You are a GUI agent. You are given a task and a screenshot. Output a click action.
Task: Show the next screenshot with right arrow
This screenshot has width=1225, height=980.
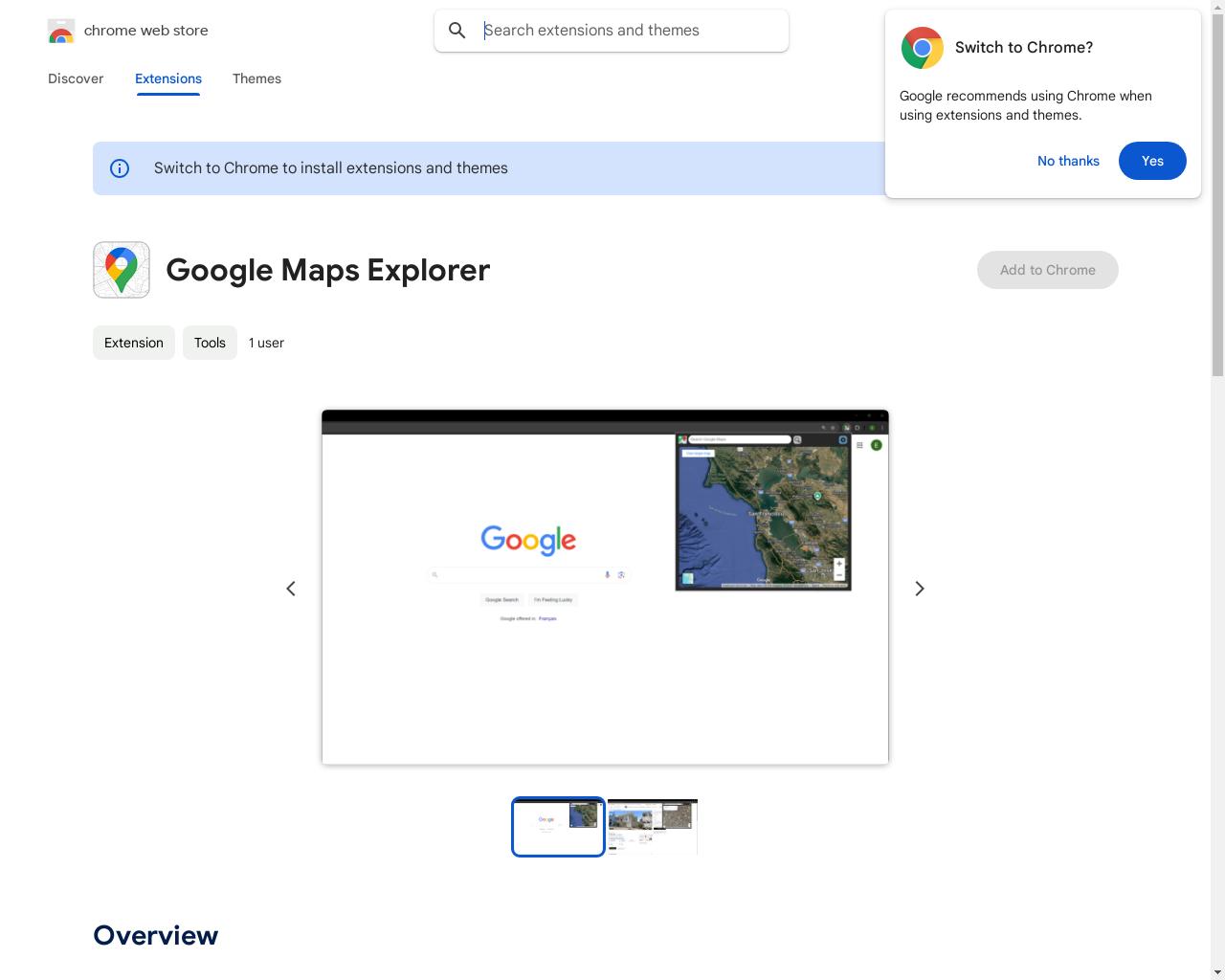click(919, 589)
